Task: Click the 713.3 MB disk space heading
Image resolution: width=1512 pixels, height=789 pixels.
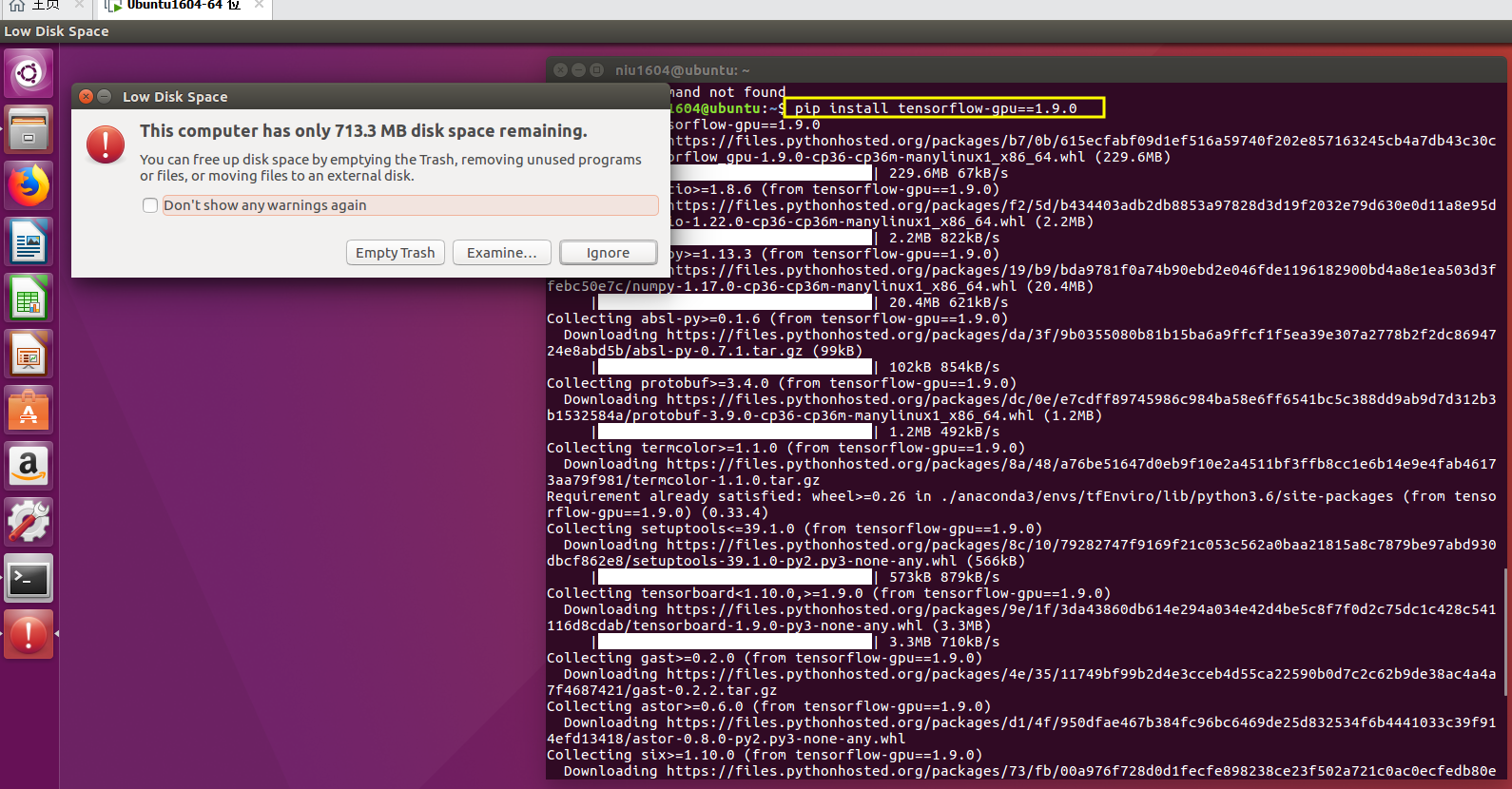Action: [x=363, y=131]
